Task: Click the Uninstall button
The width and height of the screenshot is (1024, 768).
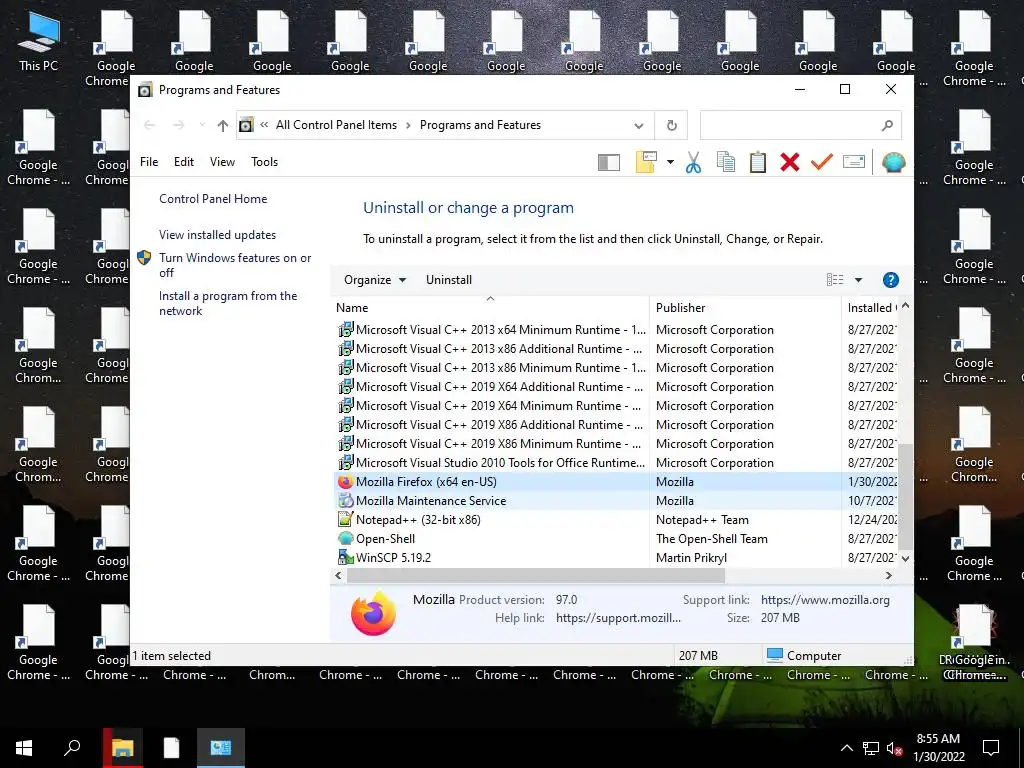Action: click(x=449, y=280)
